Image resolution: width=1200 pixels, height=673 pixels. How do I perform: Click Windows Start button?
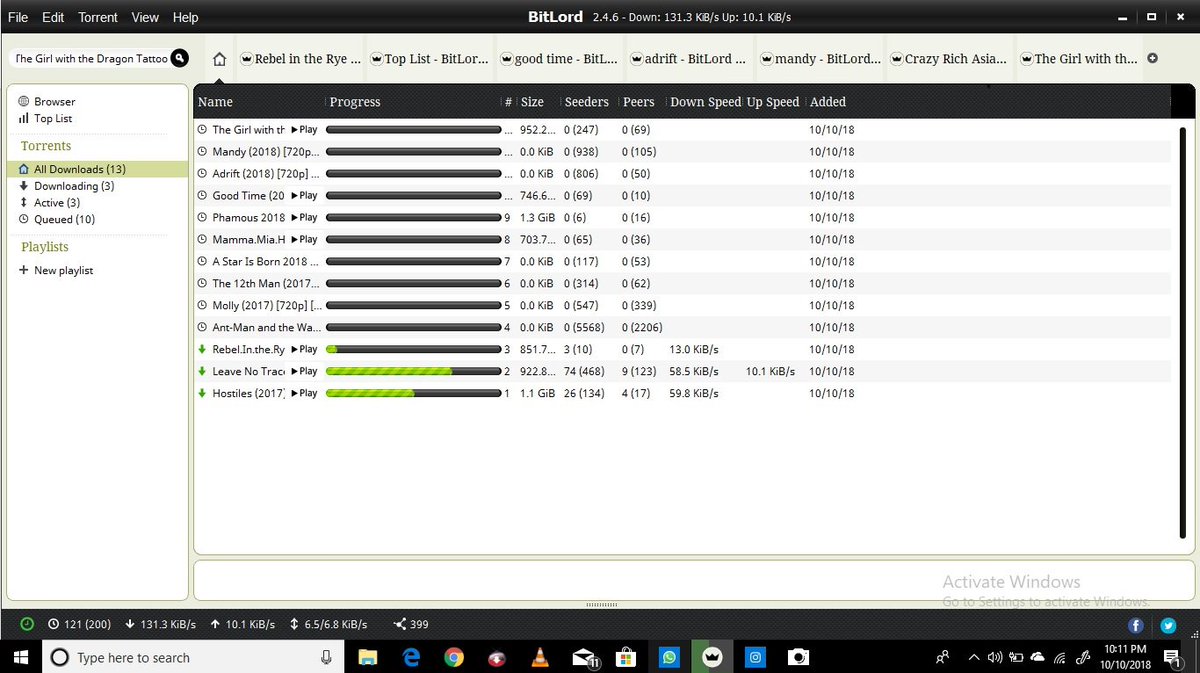pyautogui.click(x=20, y=657)
